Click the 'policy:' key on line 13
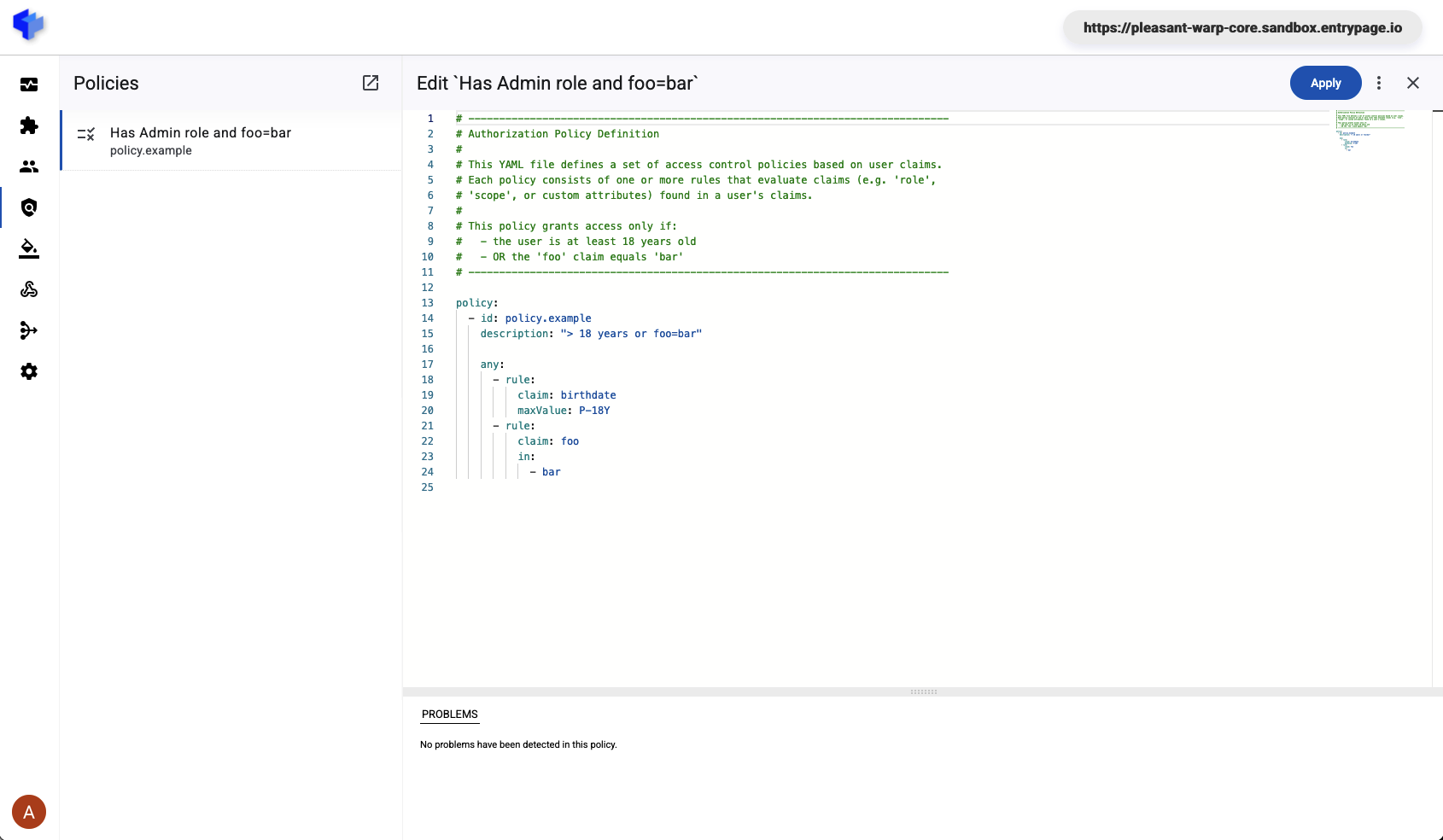The height and width of the screenshot is (840, 1443). pyautogui.click(x=477, y=303)
